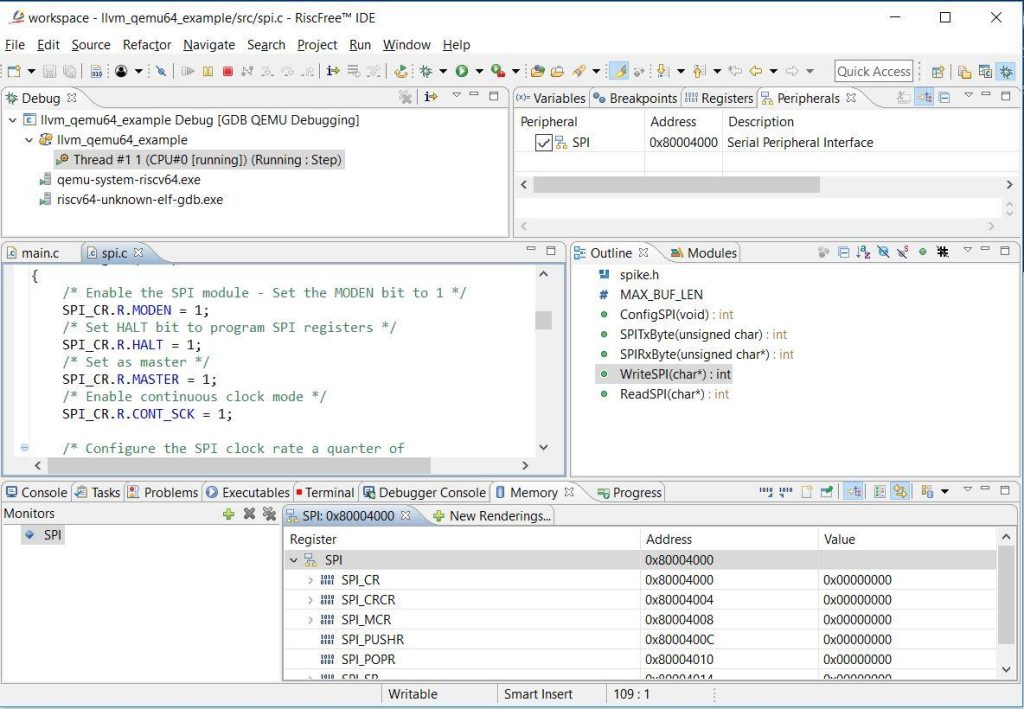Select the SPI monitor in Monitors list
The width and height of the screenshot is (1024, 709).
tap(43, 535)
